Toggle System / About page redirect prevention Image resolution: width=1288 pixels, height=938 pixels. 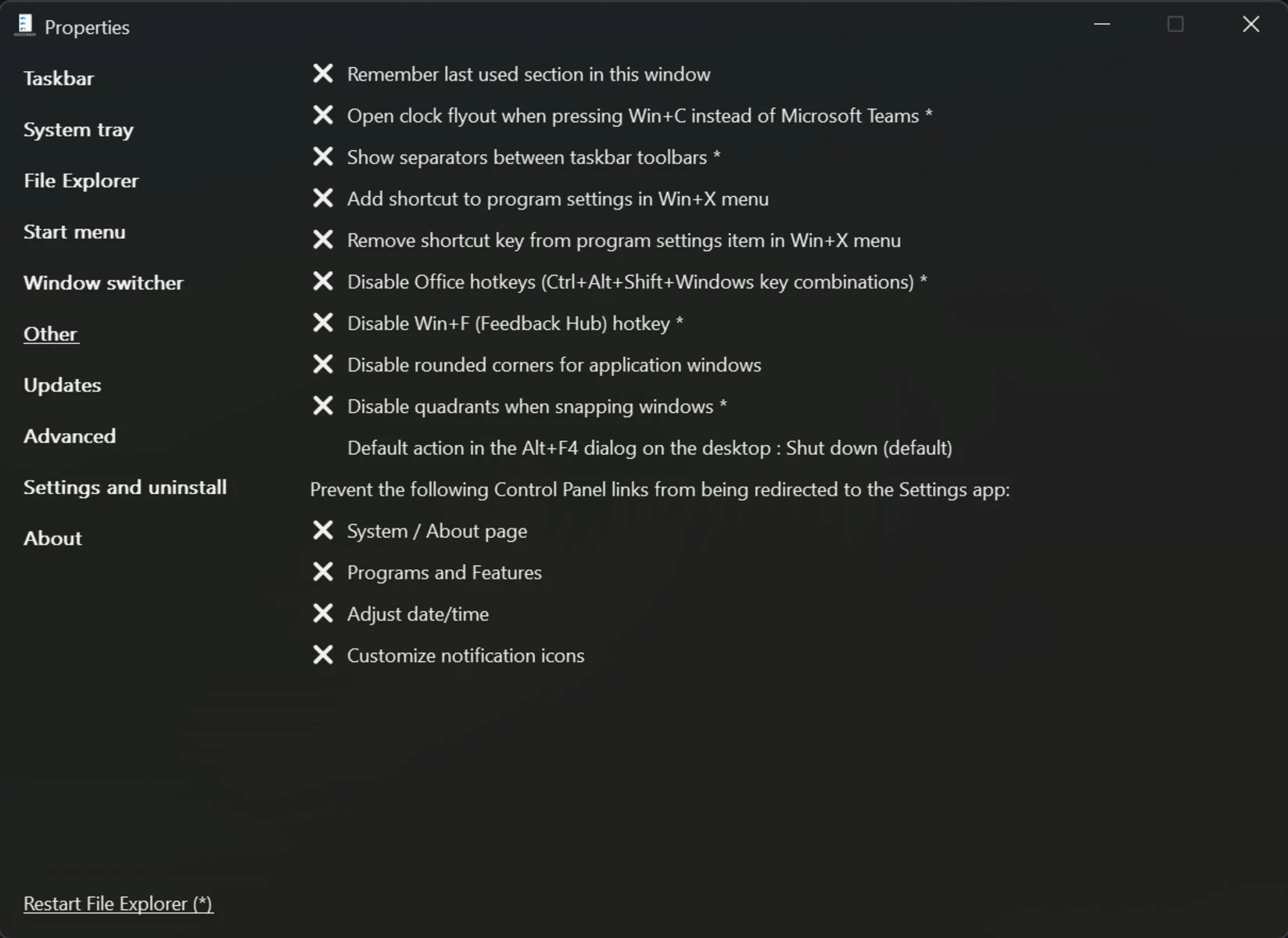[419, 531]
